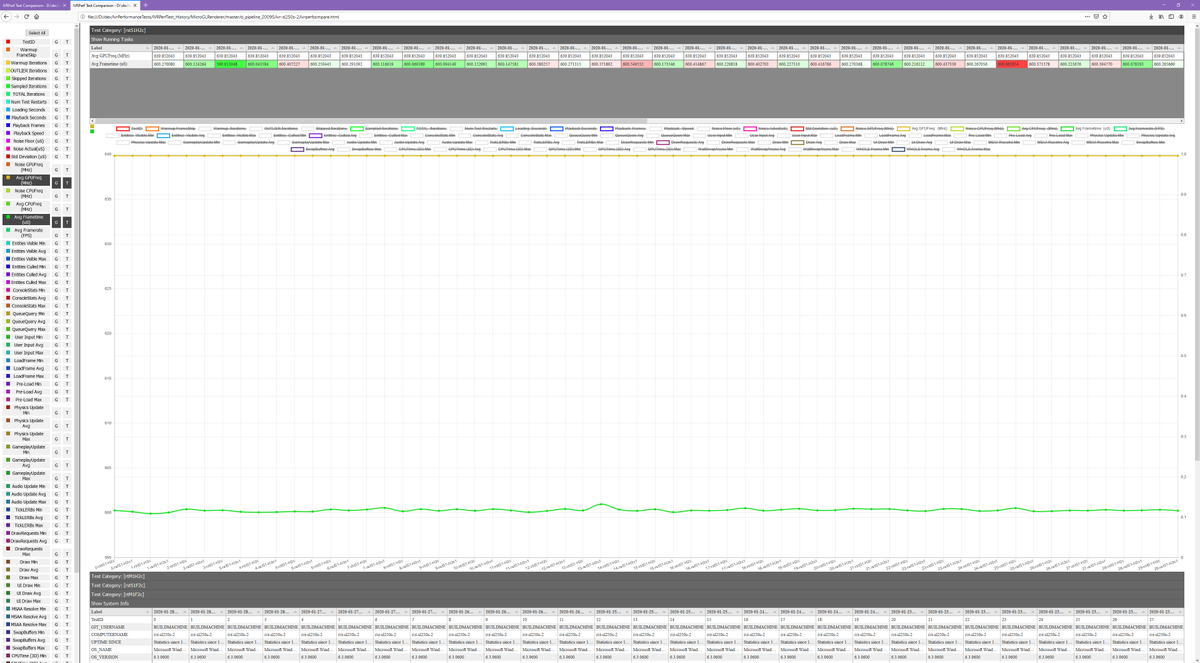Bookmark this page with the star icon

click(1105, 17)
